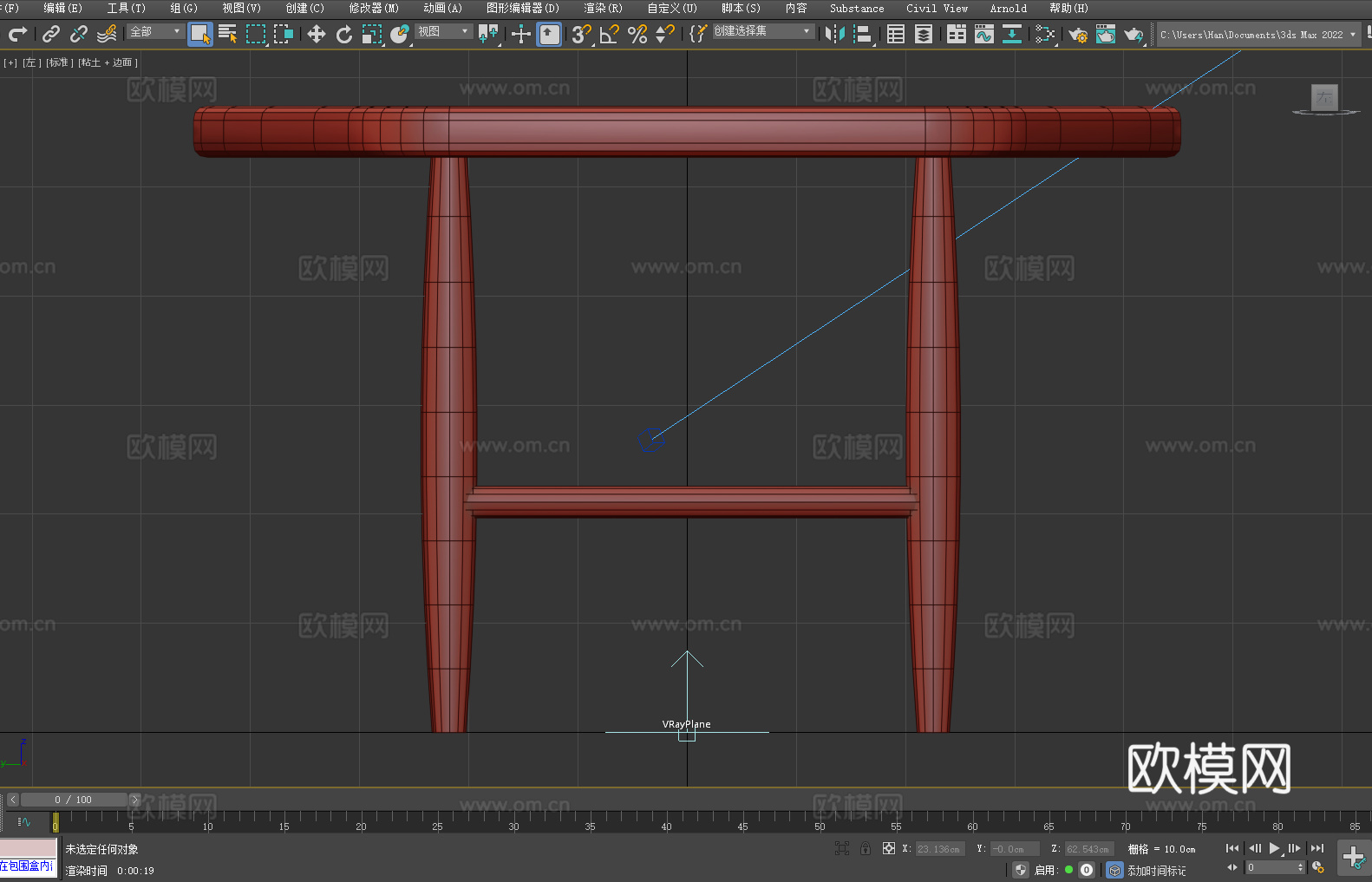Open the 工具(T) menu

126,8
